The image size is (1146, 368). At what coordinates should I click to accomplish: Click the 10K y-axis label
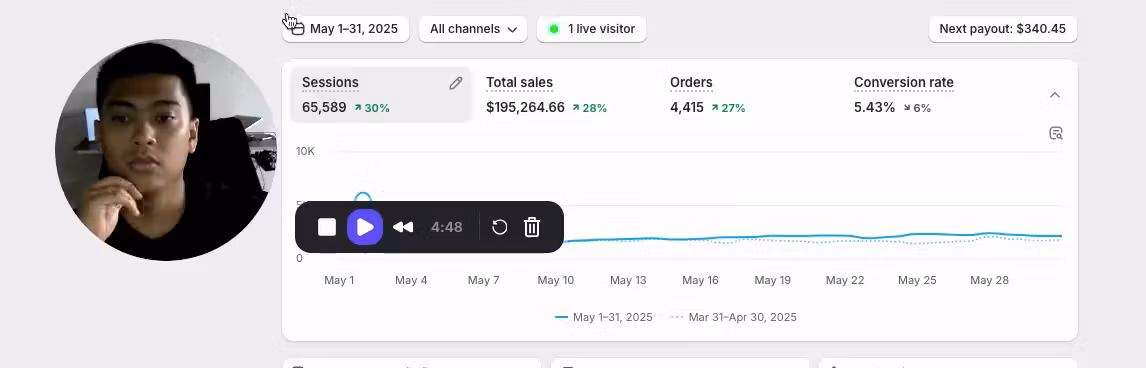click(x=305, y=151)
